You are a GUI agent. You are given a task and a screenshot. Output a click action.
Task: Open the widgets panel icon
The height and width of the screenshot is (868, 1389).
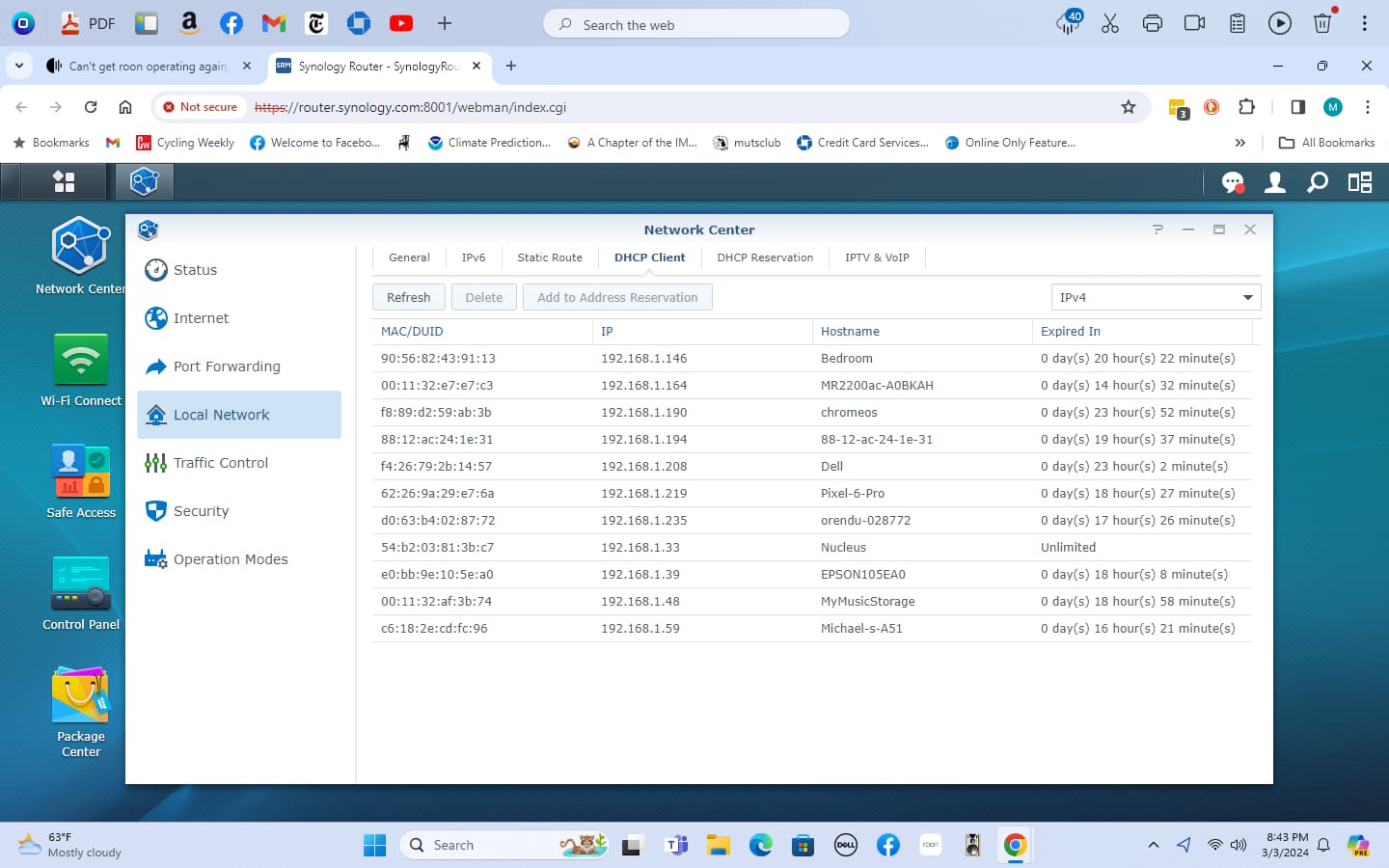(x=1360, y=182)
